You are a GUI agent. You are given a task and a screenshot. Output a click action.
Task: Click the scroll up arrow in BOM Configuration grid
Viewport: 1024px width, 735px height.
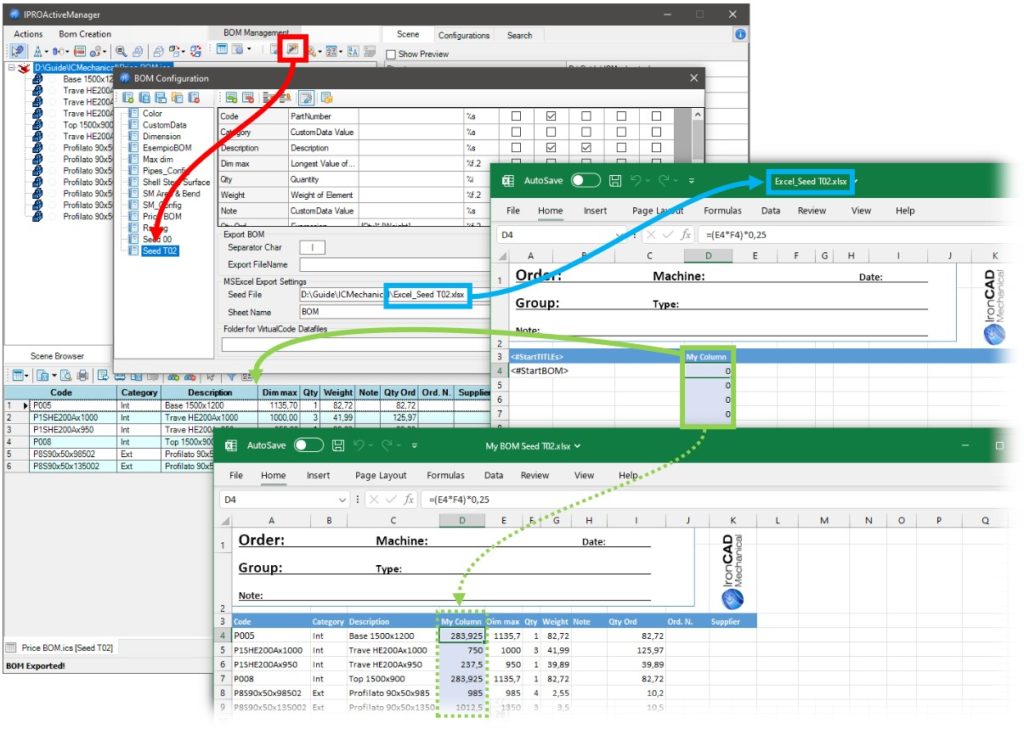coord(697,115)
